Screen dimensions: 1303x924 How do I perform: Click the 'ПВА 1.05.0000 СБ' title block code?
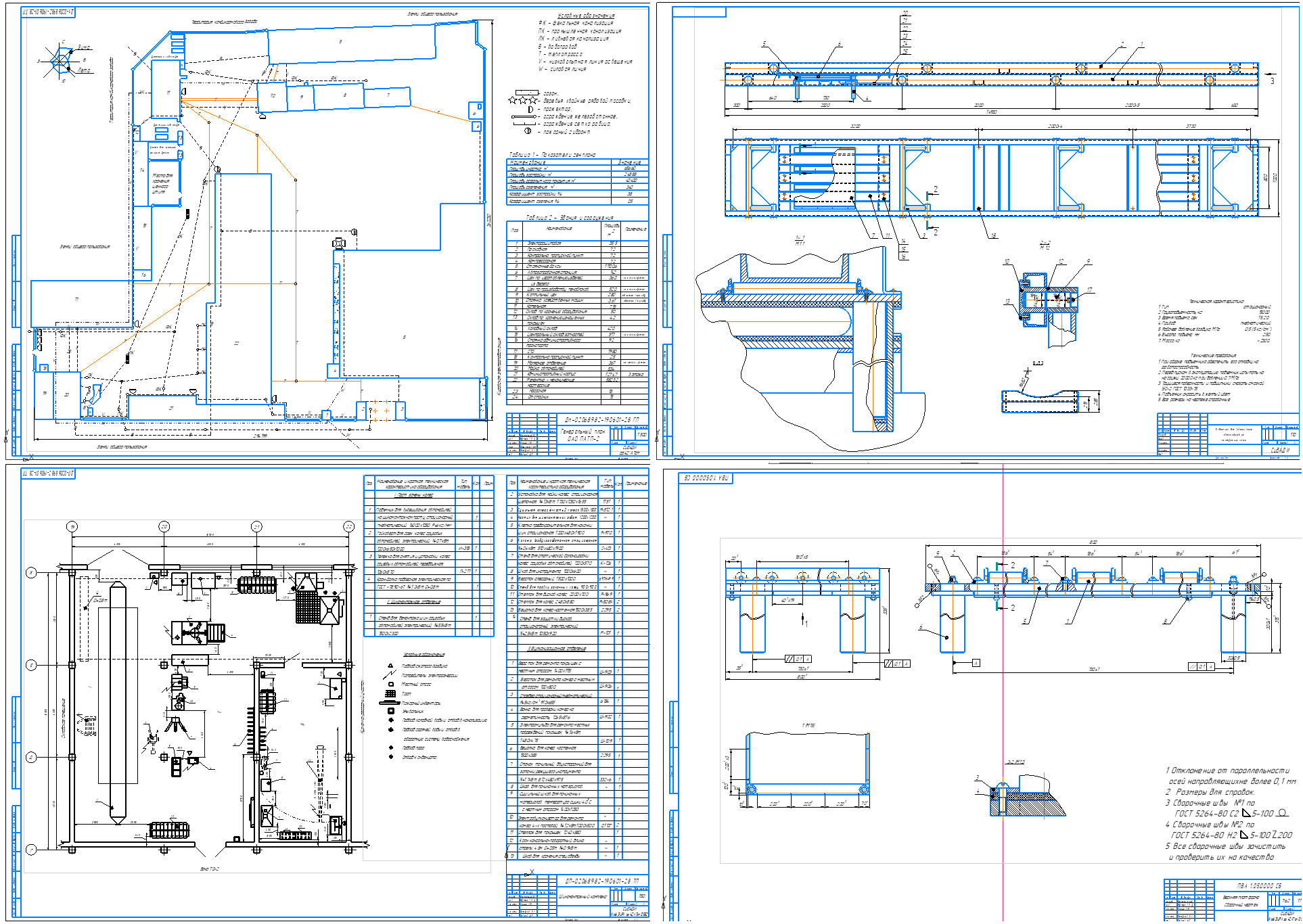coord(1259,885)
